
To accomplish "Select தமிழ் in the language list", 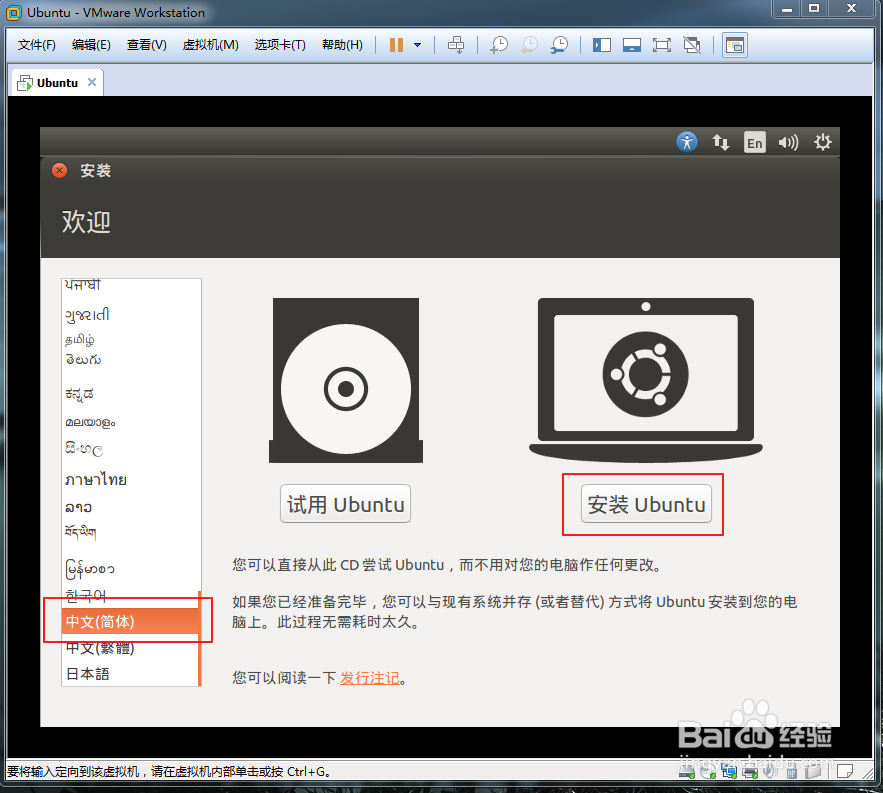I will (x=131, y=340).
